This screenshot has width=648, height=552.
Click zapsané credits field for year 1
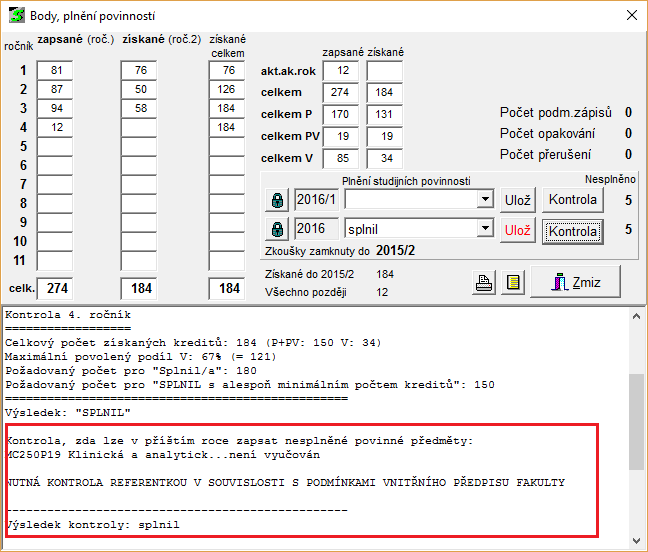(x=56, y=70)
